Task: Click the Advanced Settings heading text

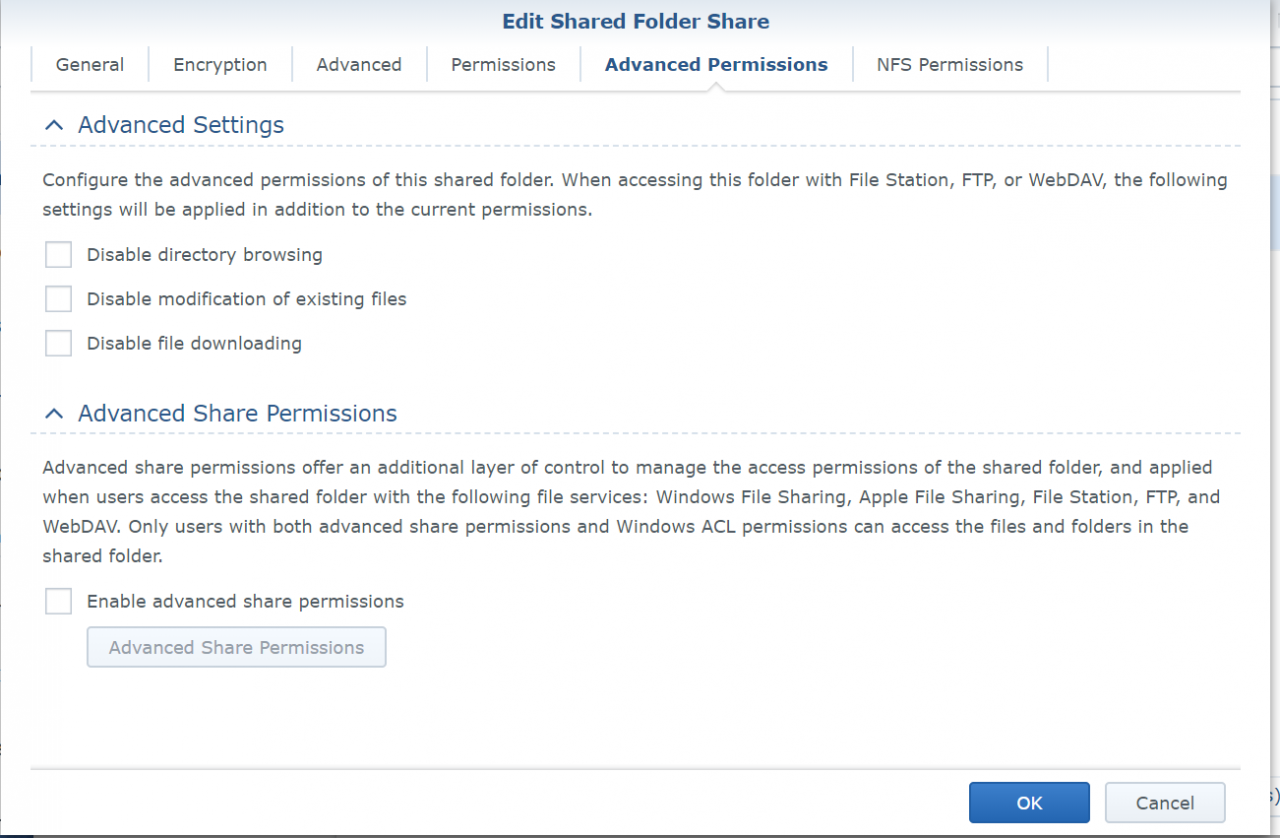Action: pyautogui.click(x=180, y=125)
